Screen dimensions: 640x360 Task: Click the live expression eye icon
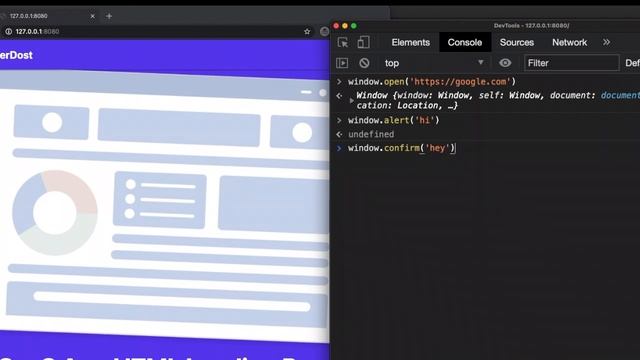505,63
